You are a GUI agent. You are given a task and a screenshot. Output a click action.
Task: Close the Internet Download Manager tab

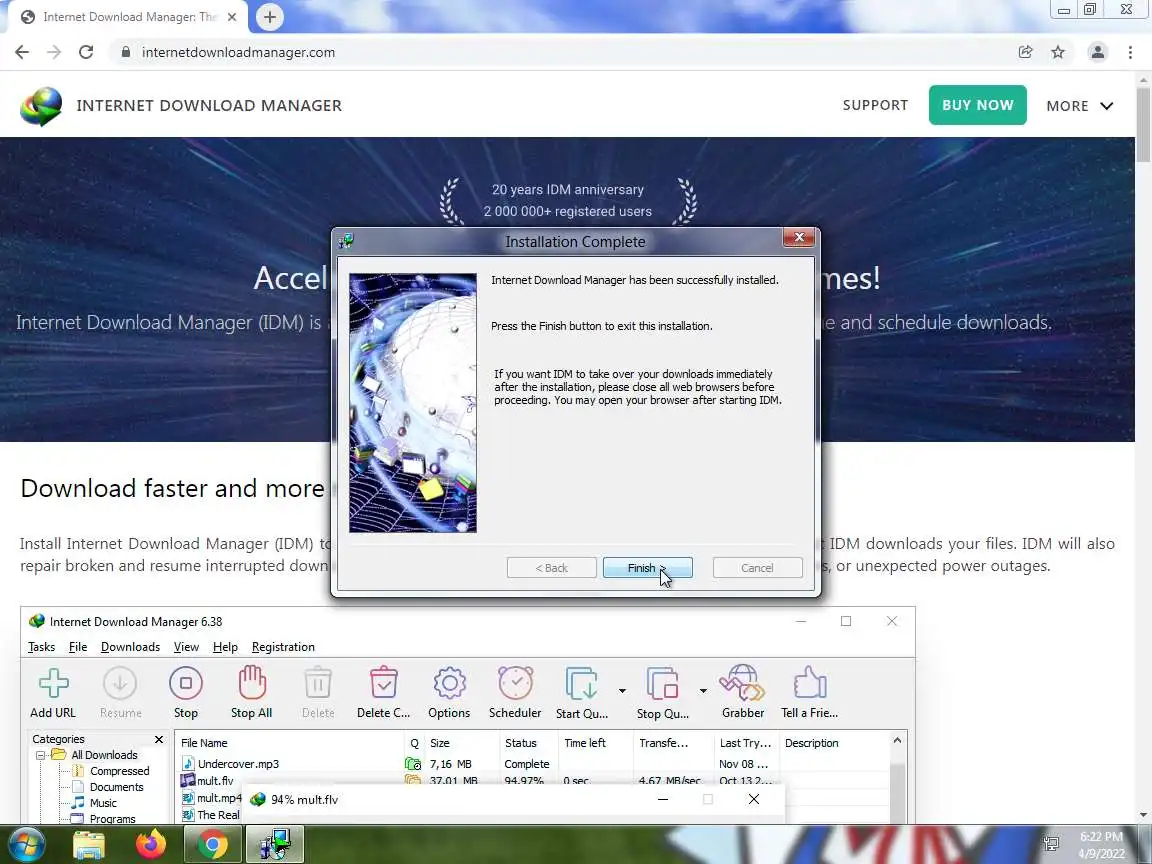coord(232,17)
